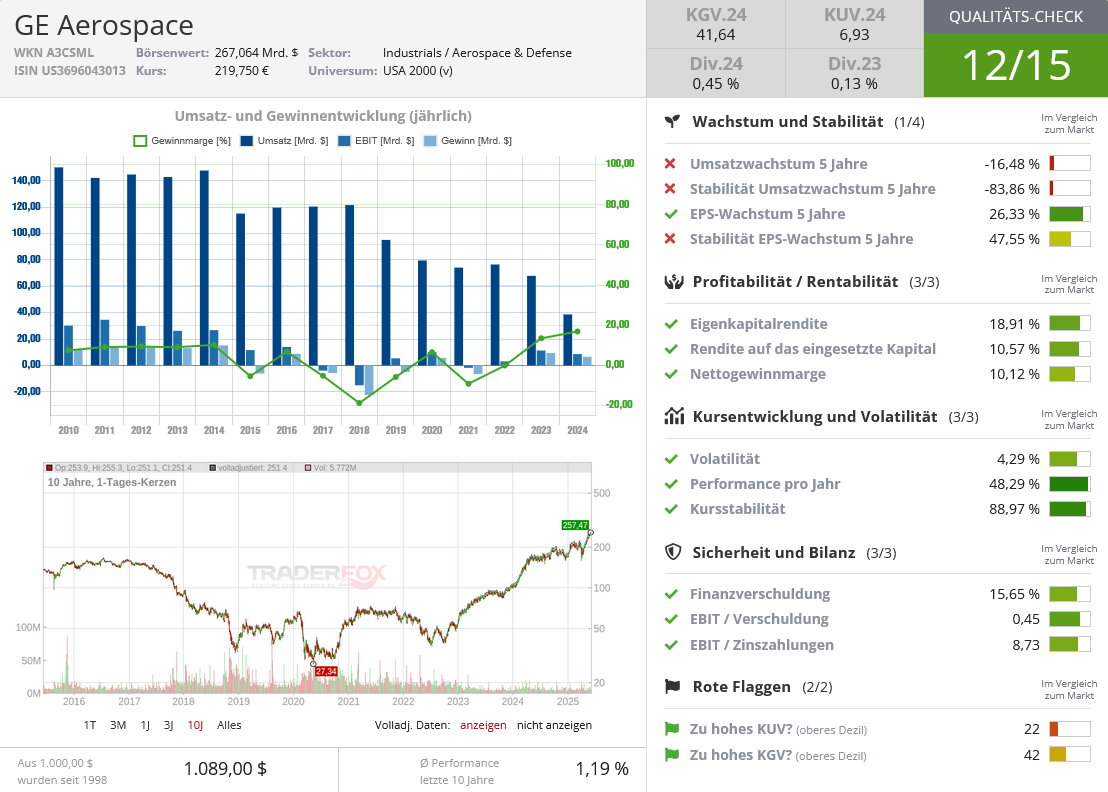Toggle the EBIT [Mrd. $] legend entry
Screen dimensions: 1108x792
point(376,141)
